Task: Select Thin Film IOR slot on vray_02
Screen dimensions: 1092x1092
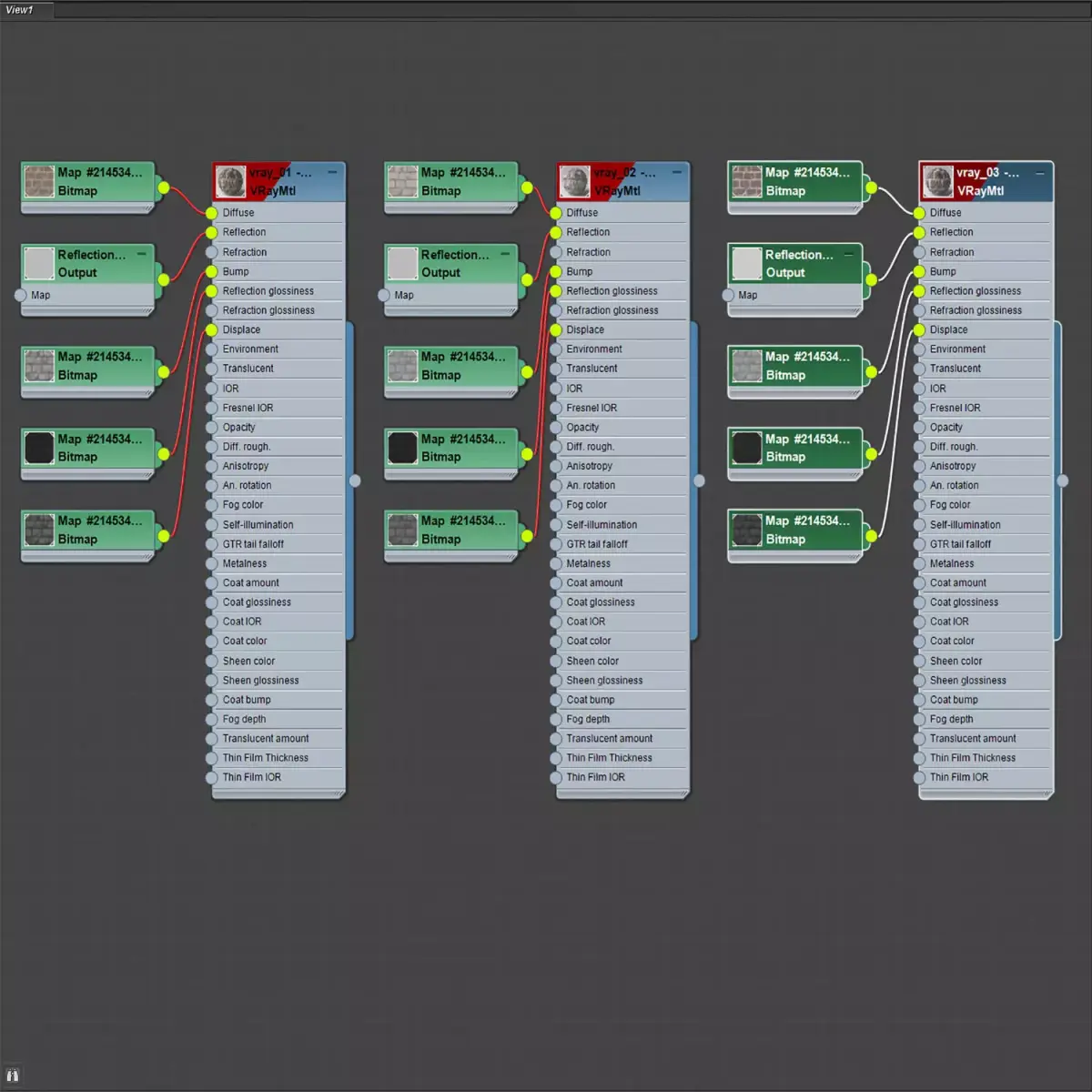Action: 622,777
